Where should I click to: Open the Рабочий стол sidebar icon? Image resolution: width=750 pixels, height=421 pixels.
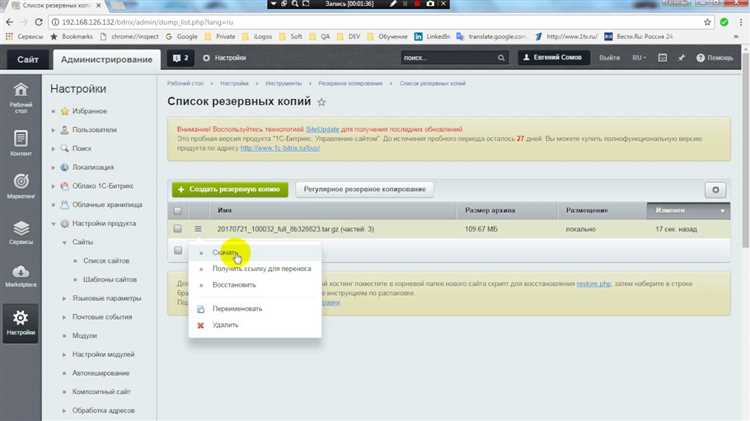click(21, 97)
